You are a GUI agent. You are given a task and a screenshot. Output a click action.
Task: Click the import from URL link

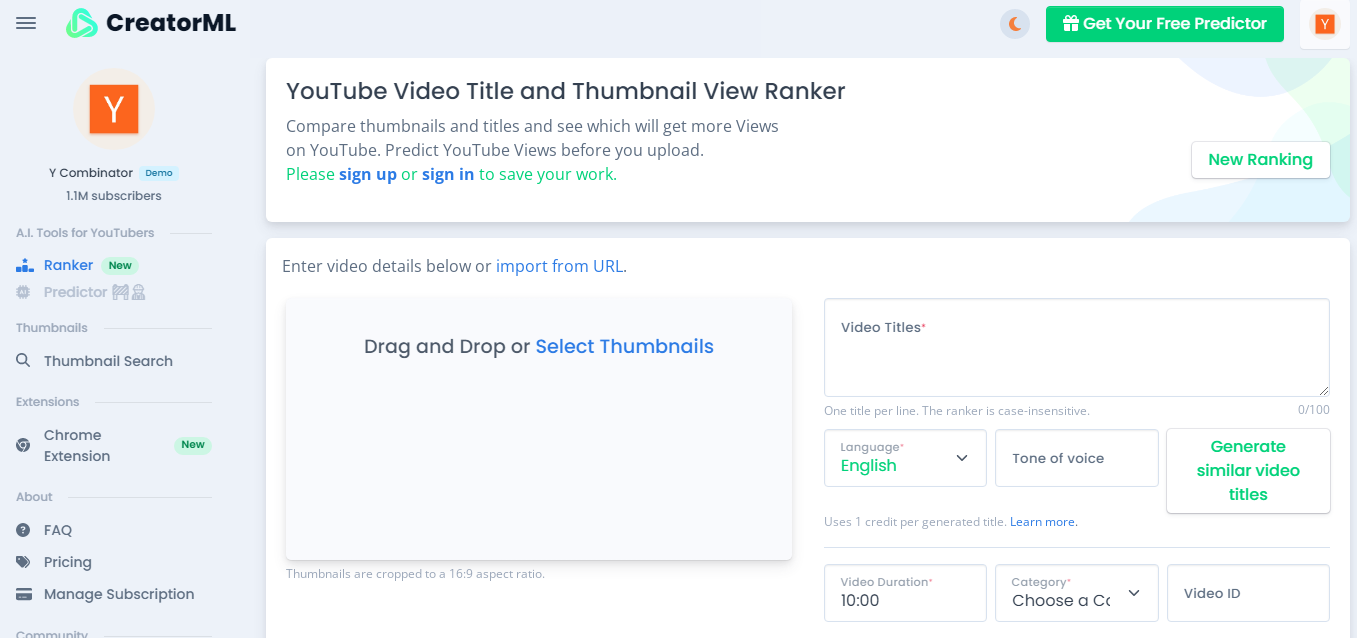point(559,266)
